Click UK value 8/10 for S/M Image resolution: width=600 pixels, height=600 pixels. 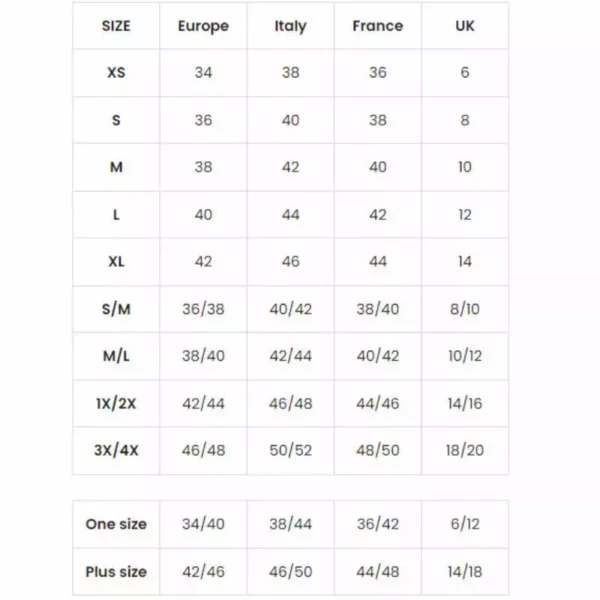465,309
